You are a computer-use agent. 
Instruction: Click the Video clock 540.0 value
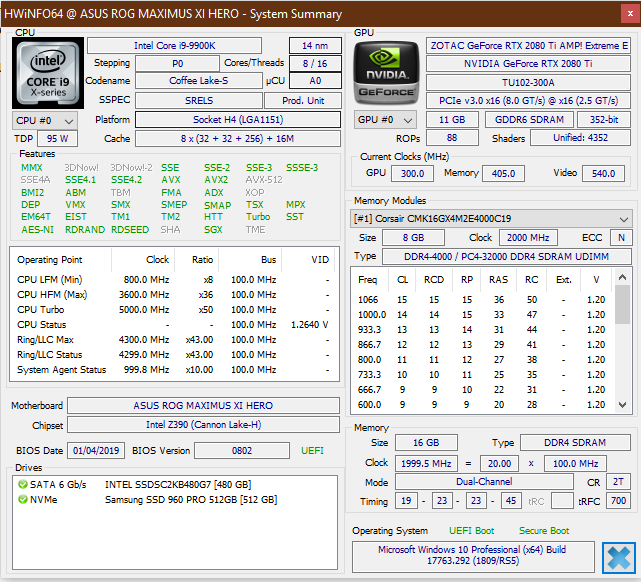603,174
